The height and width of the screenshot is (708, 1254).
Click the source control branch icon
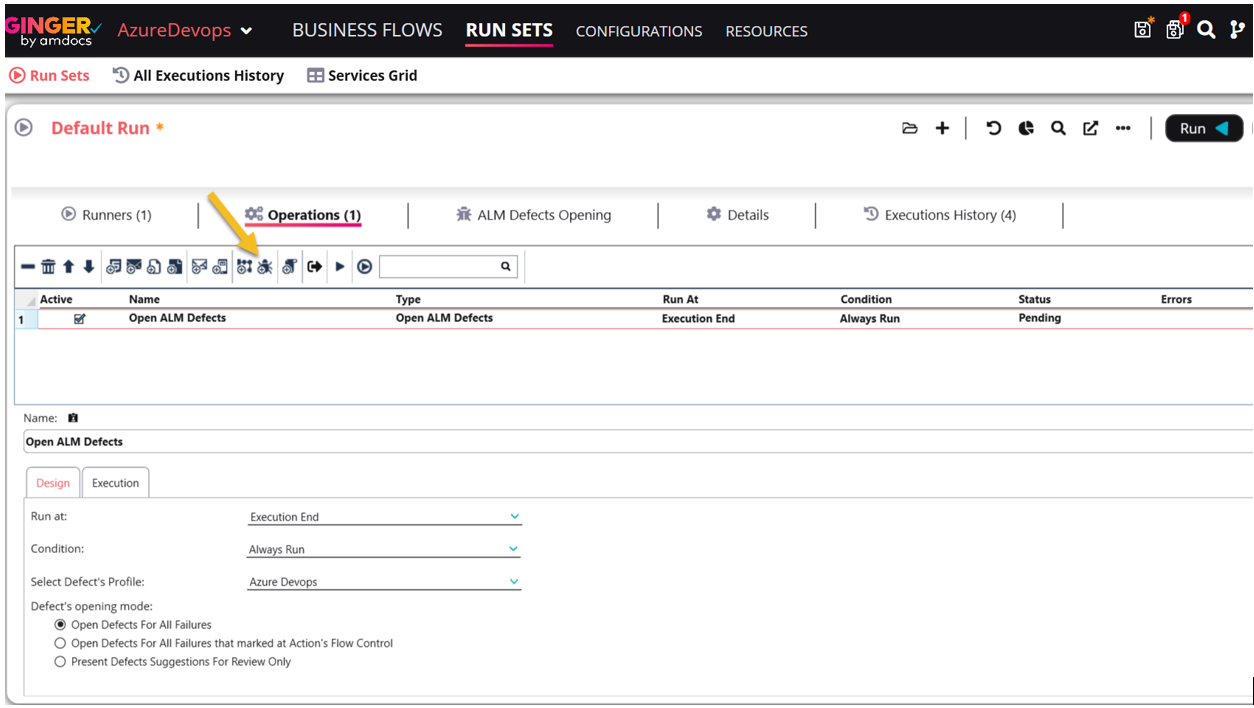coord(1237,30)
